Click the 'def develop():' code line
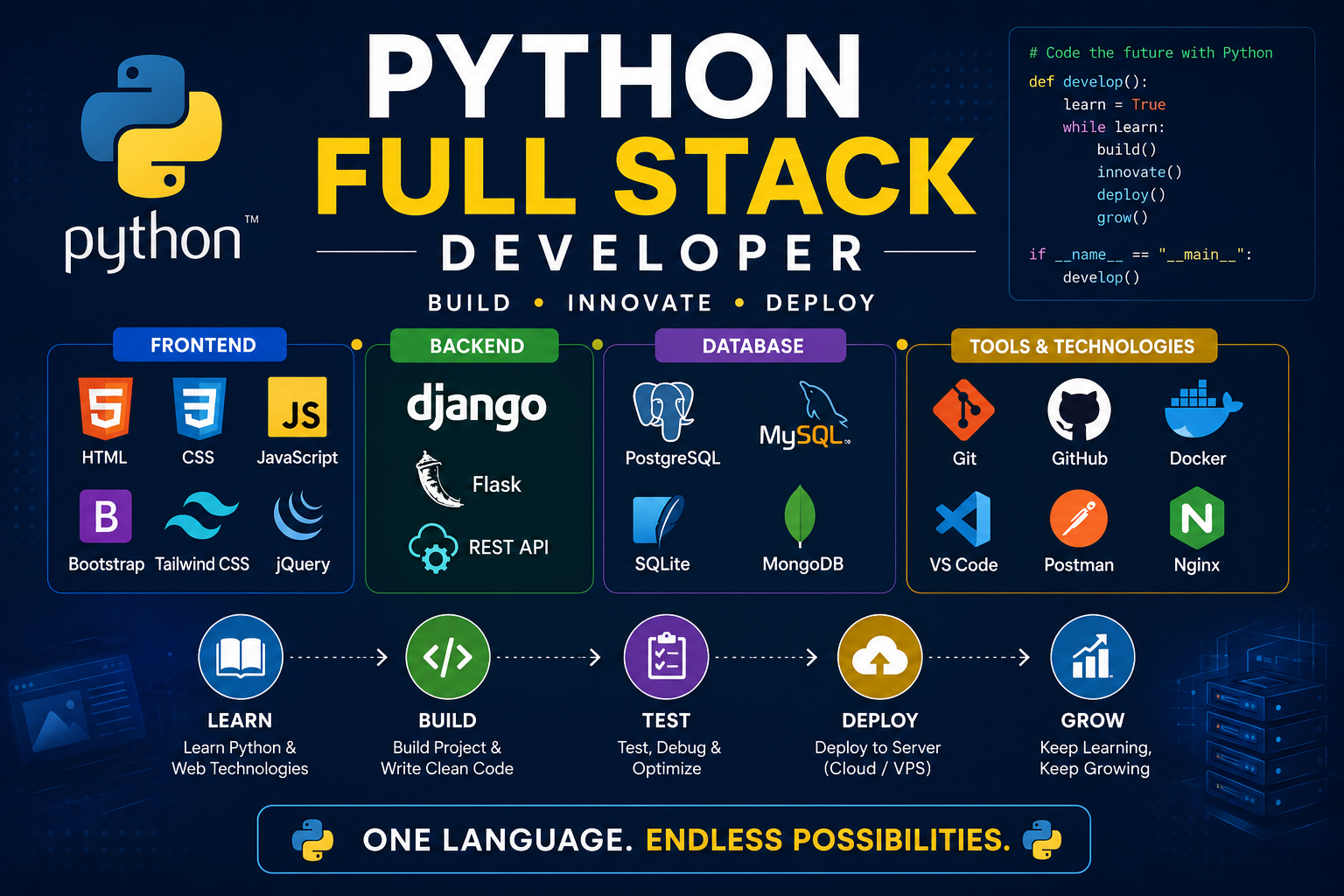Viewport: 1344px width, 896px height. [x=1088, y=81]
